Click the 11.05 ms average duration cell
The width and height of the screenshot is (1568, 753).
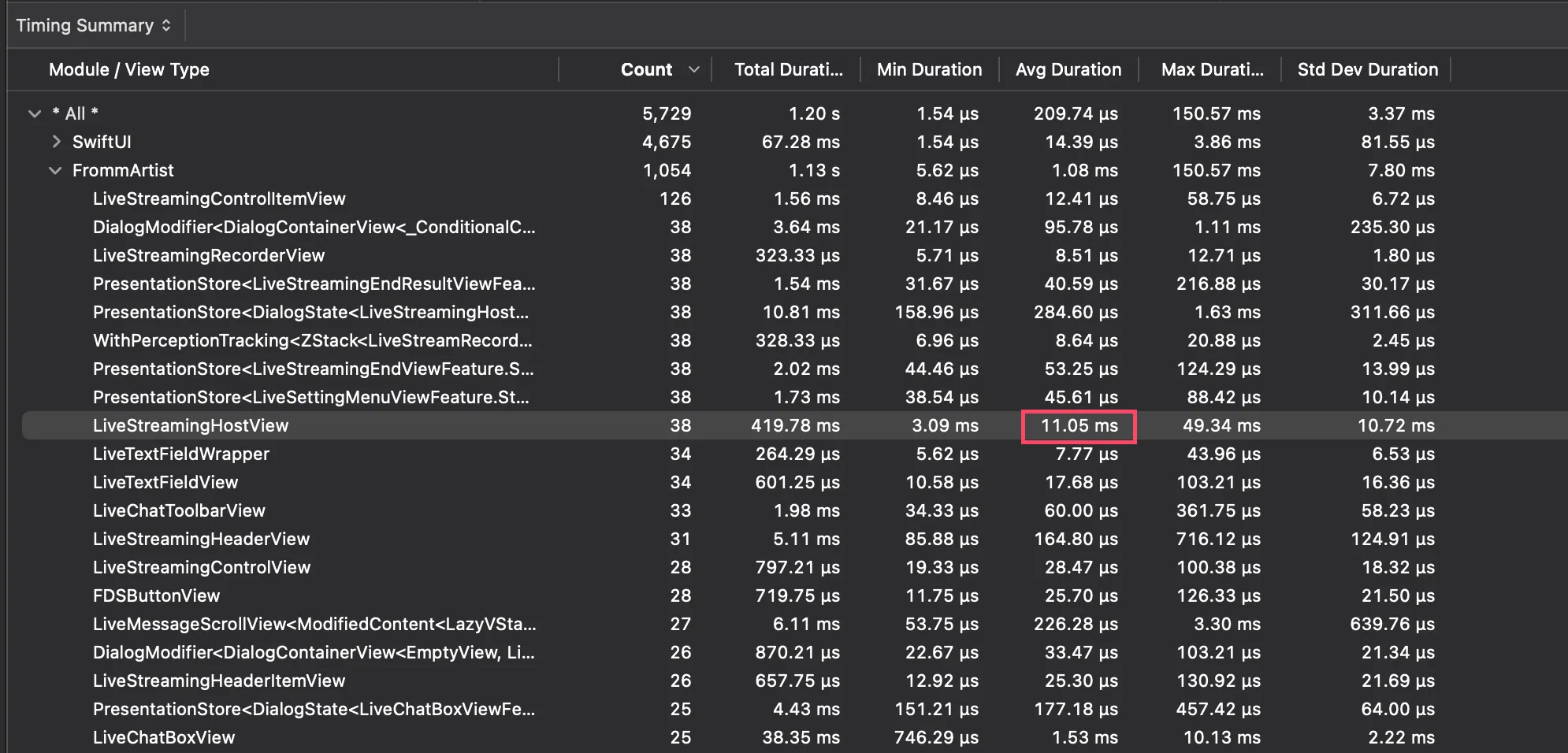click(1079, 425)
